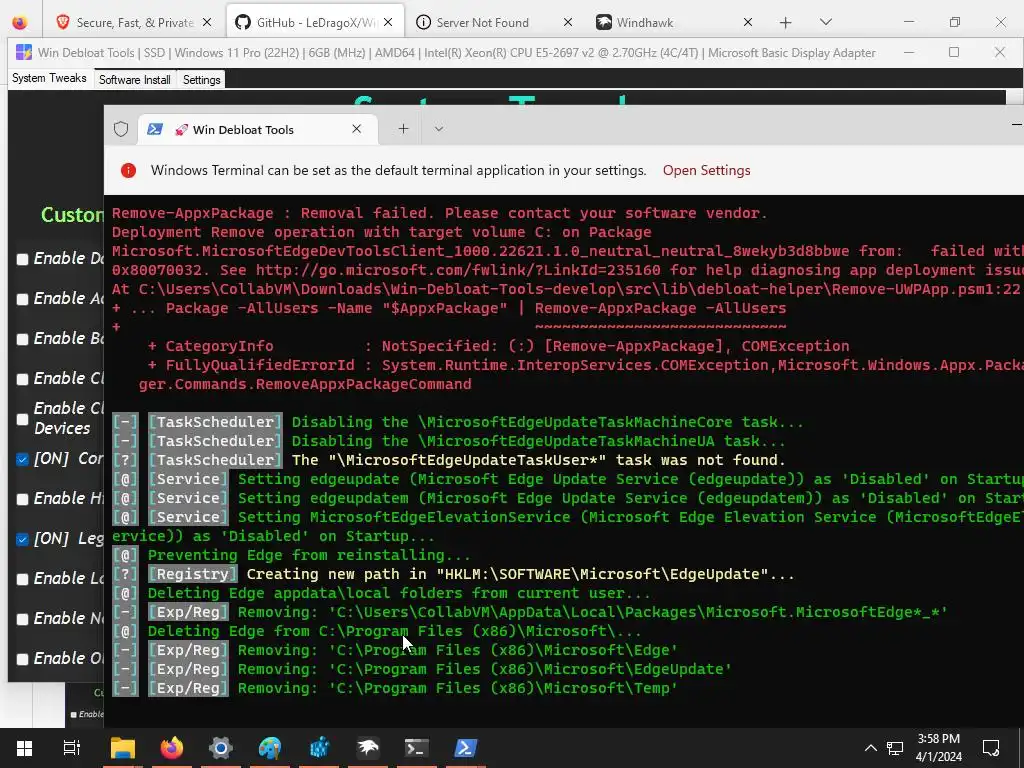
Task: Click Win Debloat Tools window title icon
Action: coord(24,52)
